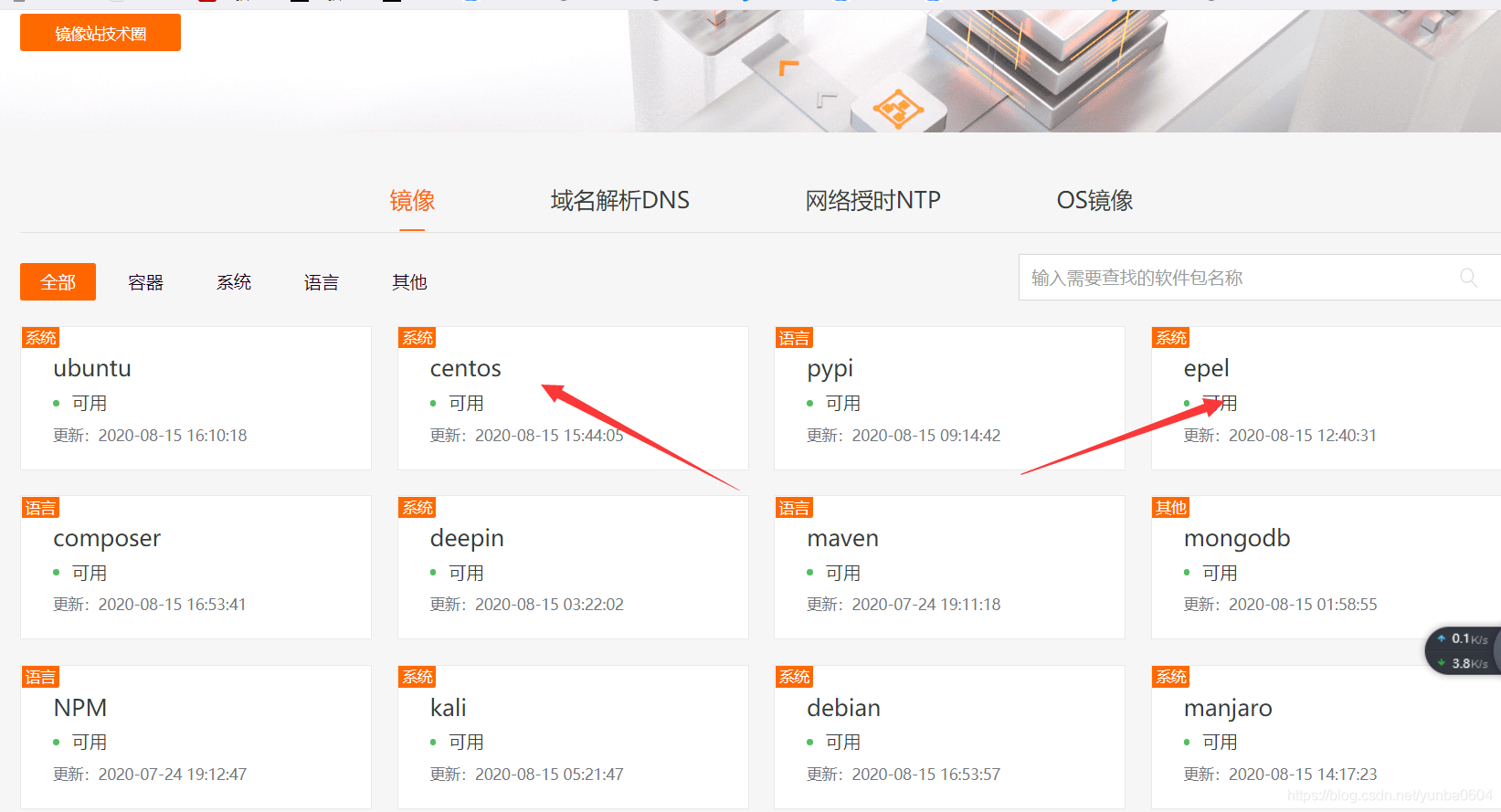Filter mirrors by 容器 category
The image size is (1501, 812).
146,282
